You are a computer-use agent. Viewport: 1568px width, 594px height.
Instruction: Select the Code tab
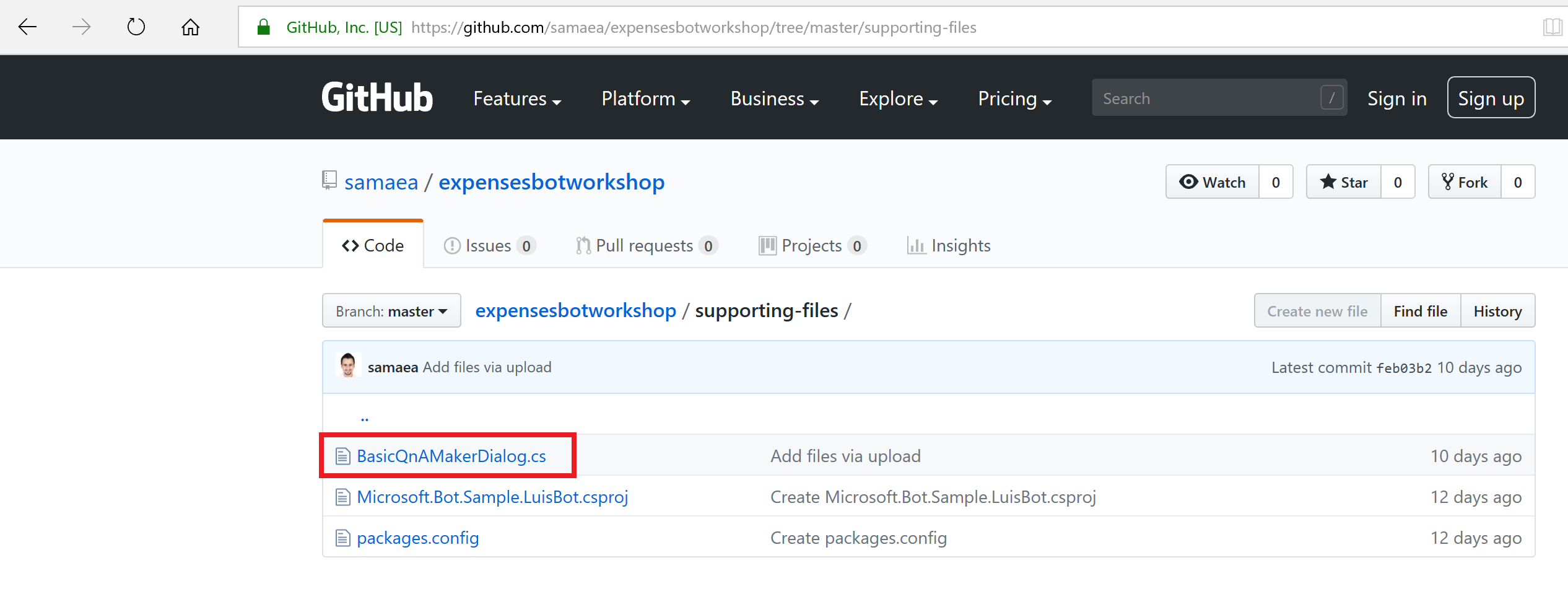pyautogui.click(x=373, y=245)
